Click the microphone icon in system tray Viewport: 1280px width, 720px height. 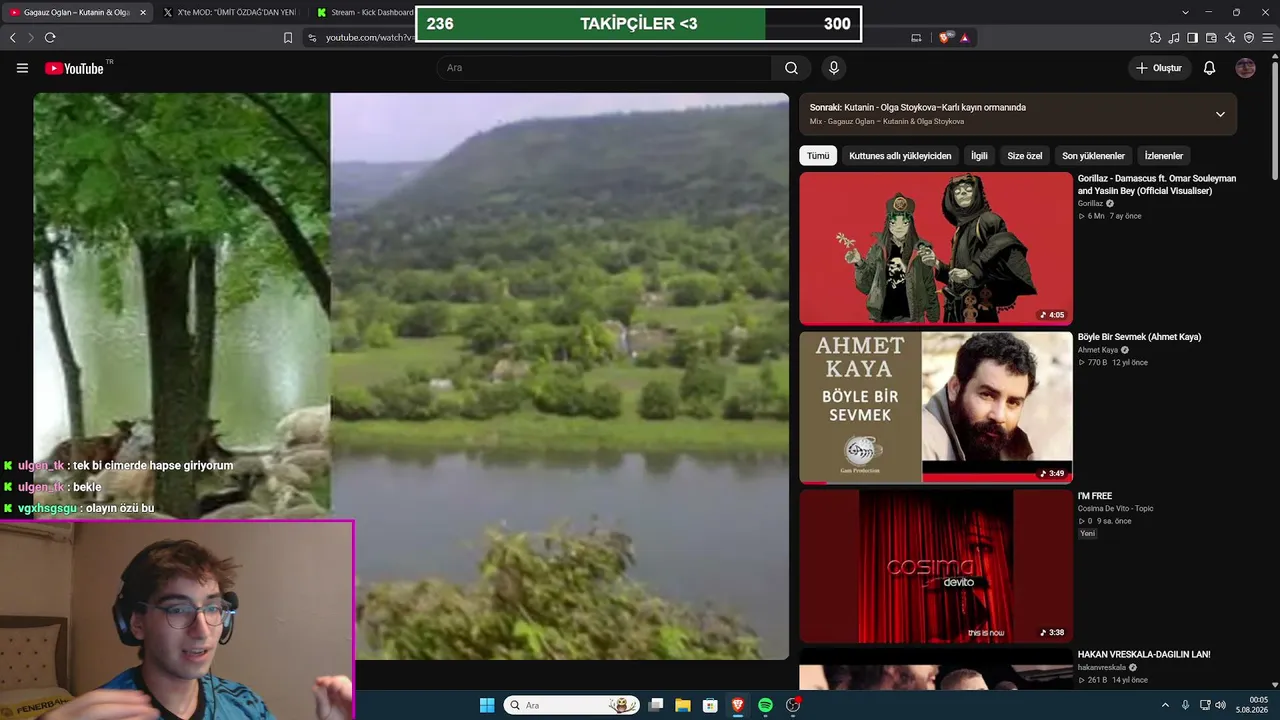click(x=1185, y=705)
